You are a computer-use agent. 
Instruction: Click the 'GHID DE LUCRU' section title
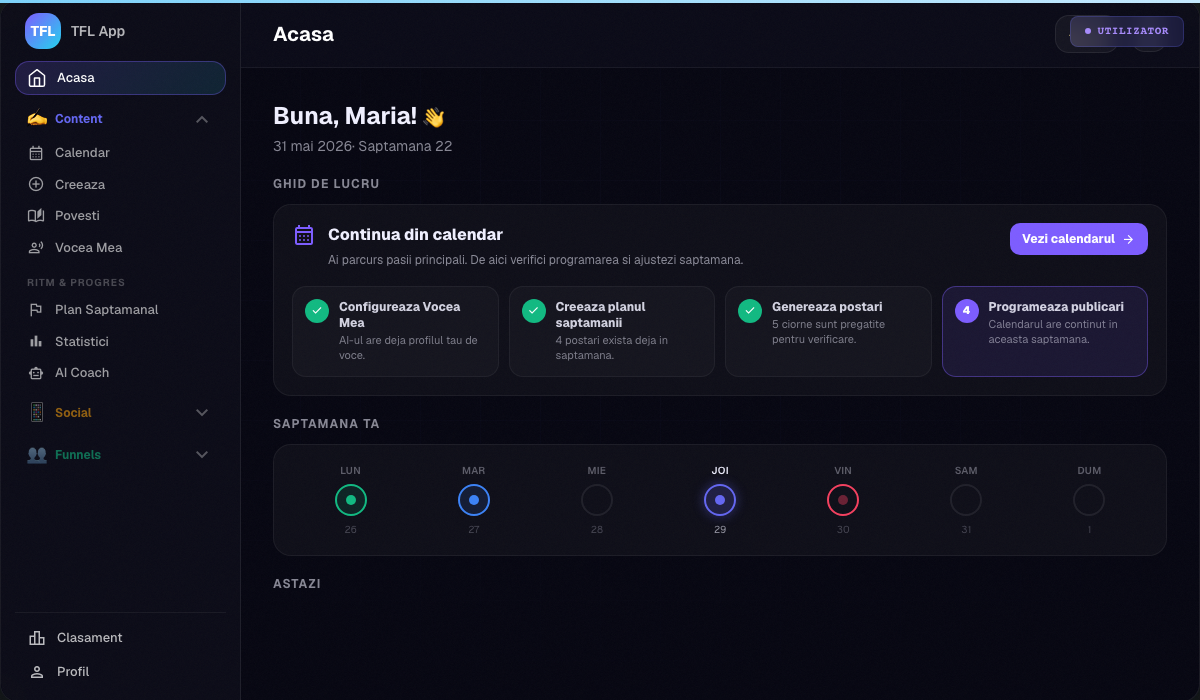coord(326,184)
